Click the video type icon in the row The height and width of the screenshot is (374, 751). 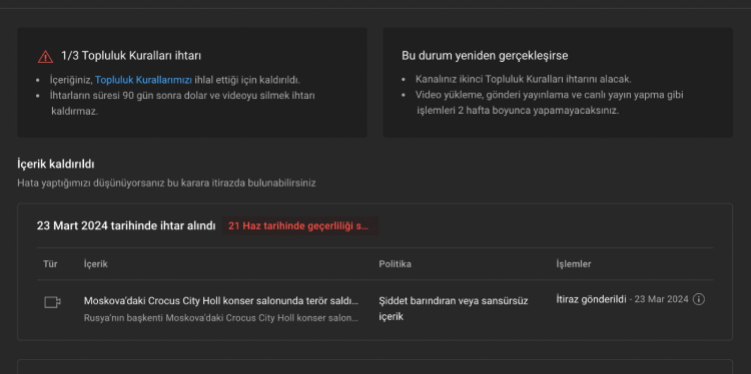(x=52, y=302)
